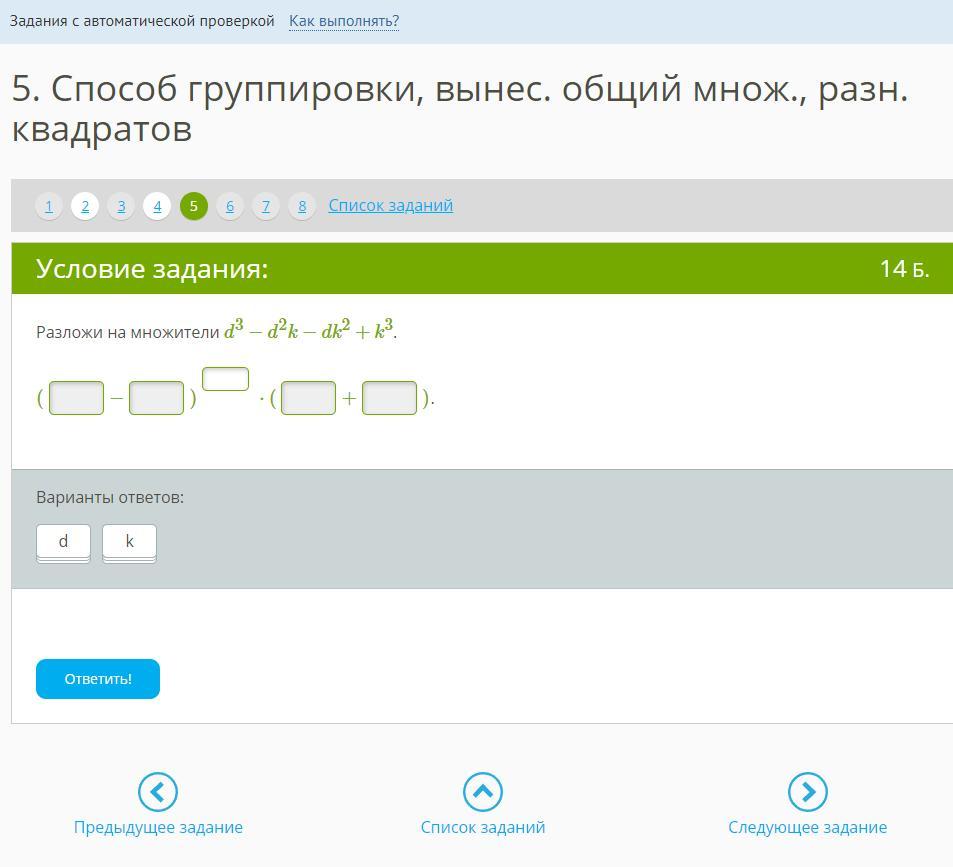Open the 'Как выполнять?' help link

pyautogui.click(x=344, y=21)
